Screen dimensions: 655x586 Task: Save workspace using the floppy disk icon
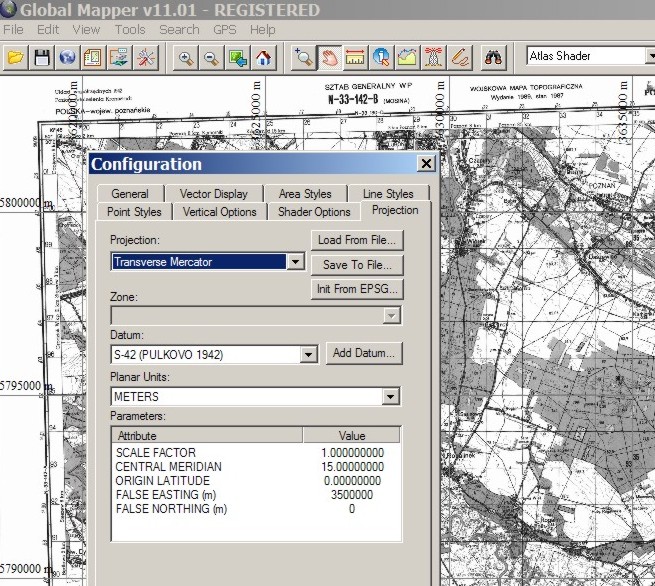41,58
